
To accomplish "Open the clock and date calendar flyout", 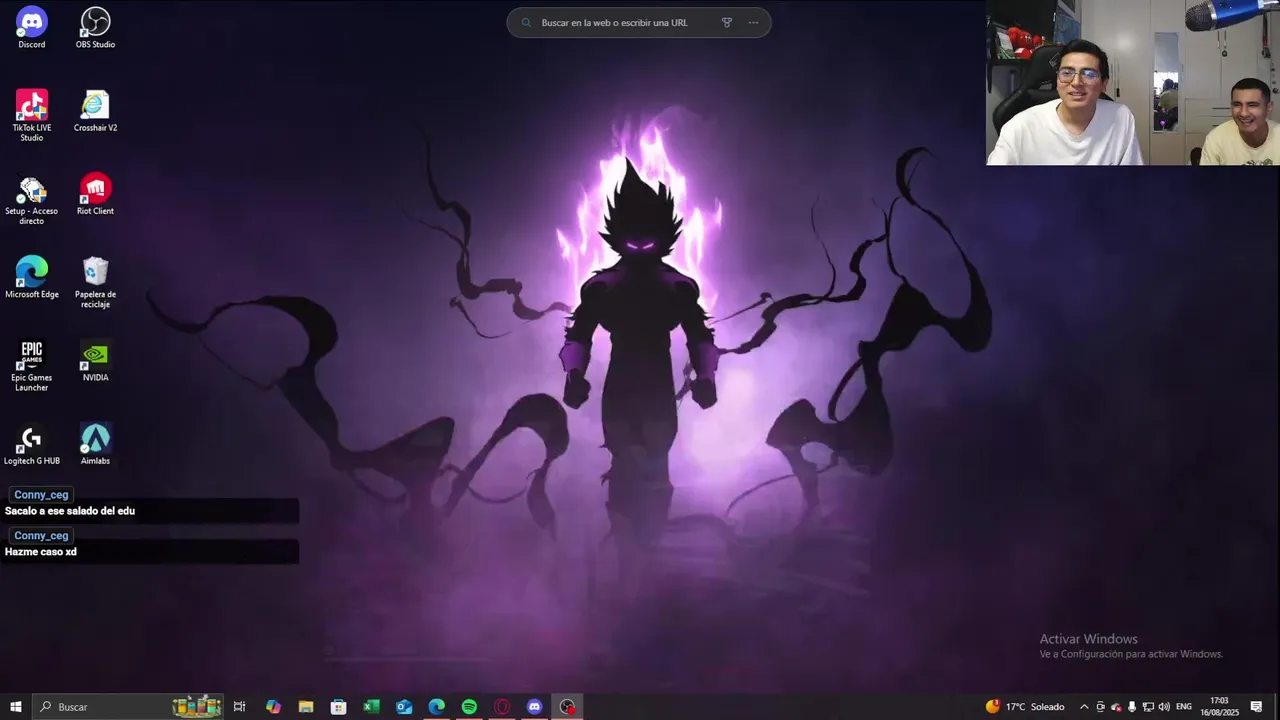I will point(1219,707).
